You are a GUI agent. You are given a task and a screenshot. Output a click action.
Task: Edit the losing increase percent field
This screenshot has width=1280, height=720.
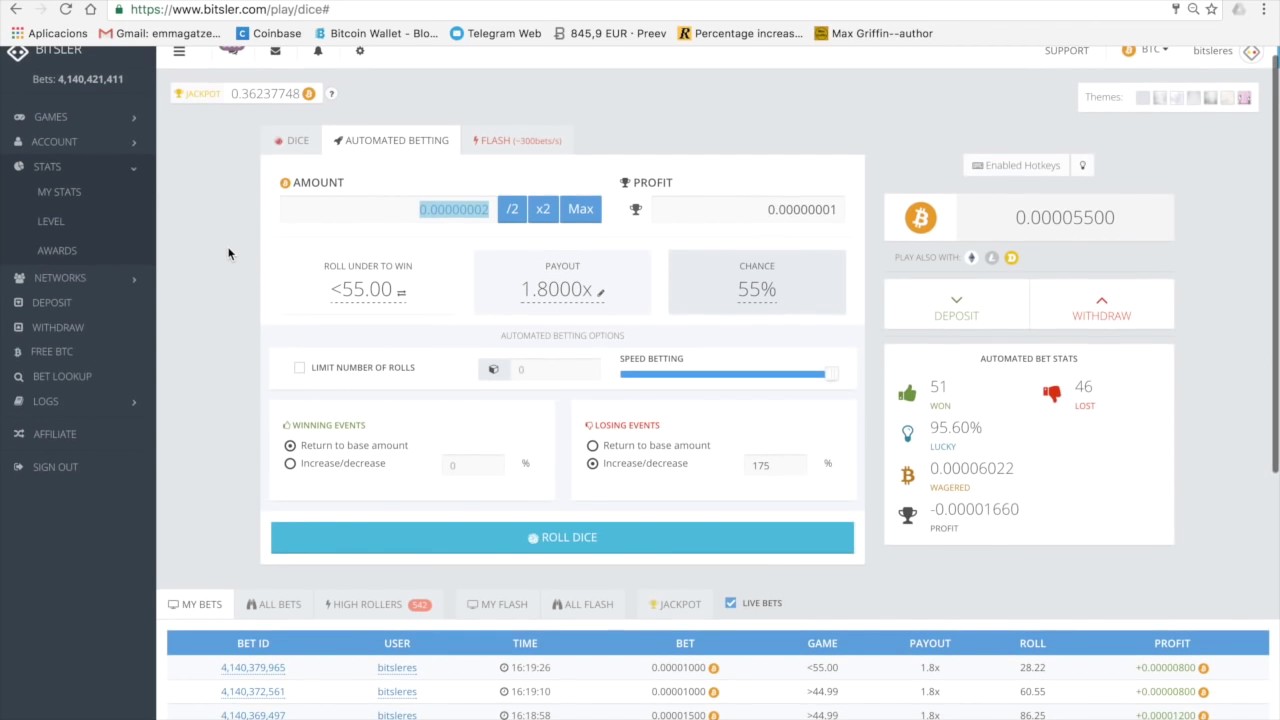[x=776, y=465]
